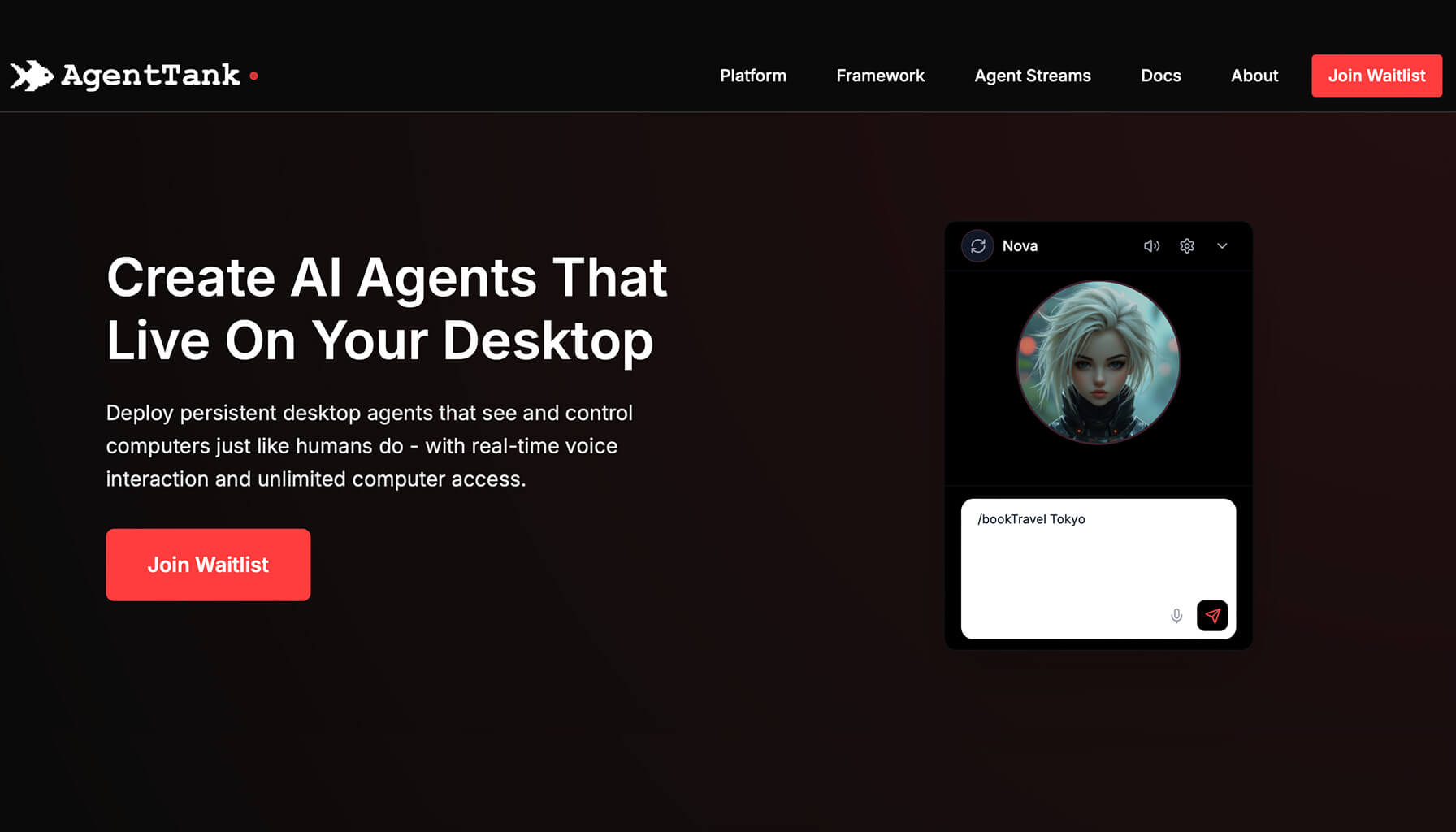Click the AgentTank fish logo icon
The width and height of the screenshot is (1456, 832).
tap(32, 76)
